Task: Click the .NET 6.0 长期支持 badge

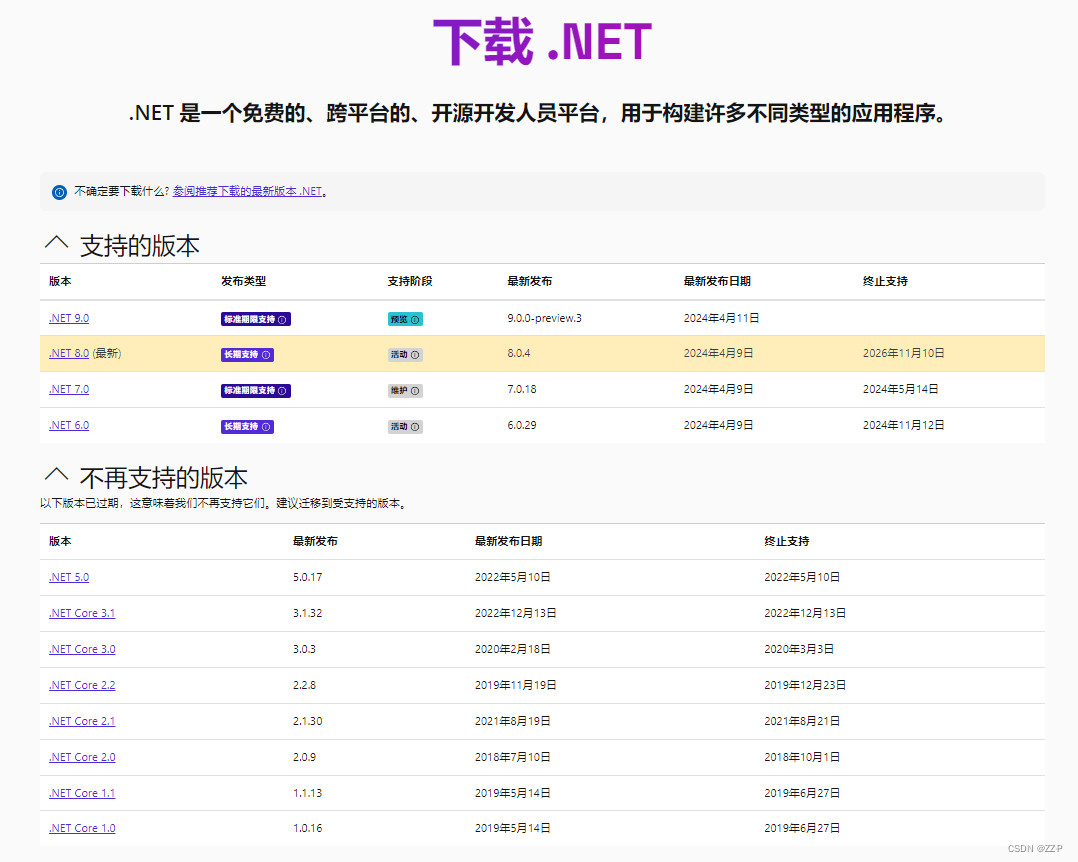Action: coord(248,427)
